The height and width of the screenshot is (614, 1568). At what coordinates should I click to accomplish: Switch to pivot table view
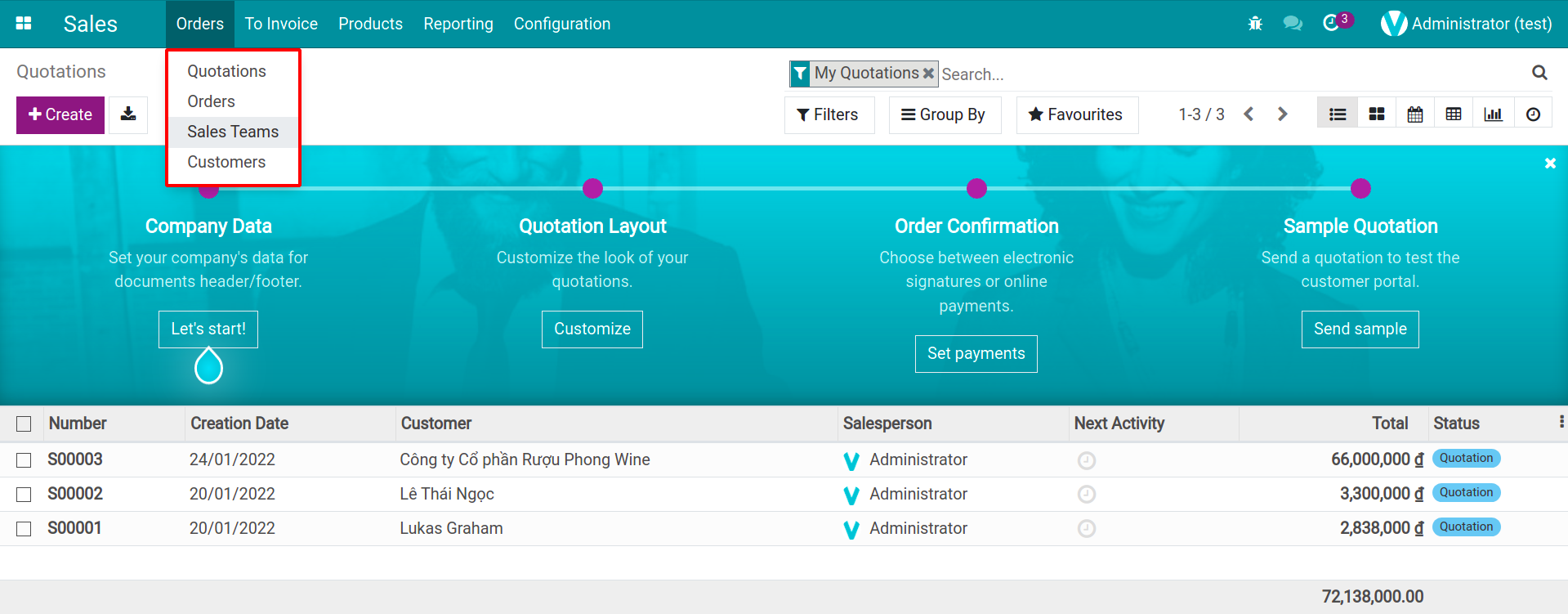click(1454, 114)
